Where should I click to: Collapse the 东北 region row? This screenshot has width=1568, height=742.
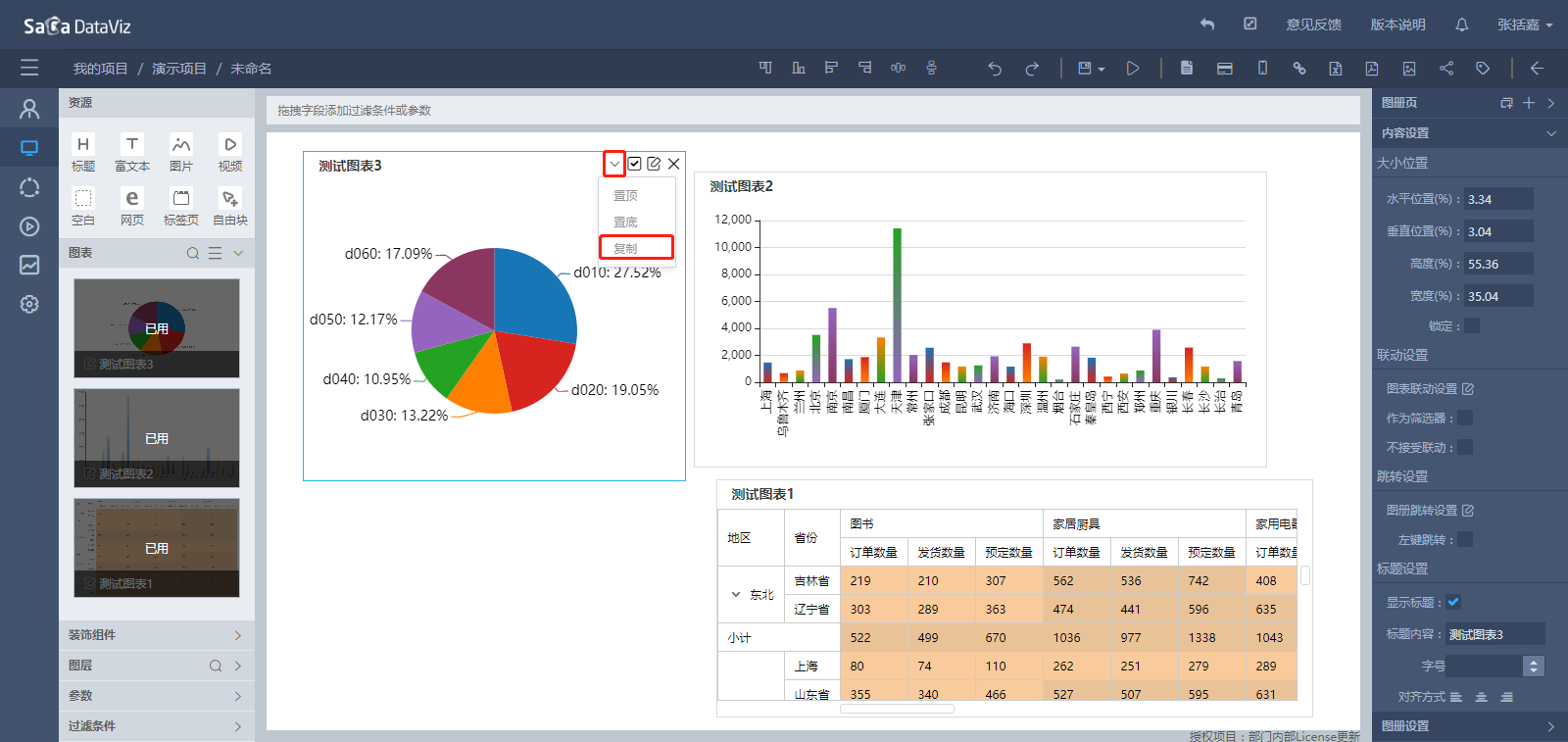[x=736, y=594]
